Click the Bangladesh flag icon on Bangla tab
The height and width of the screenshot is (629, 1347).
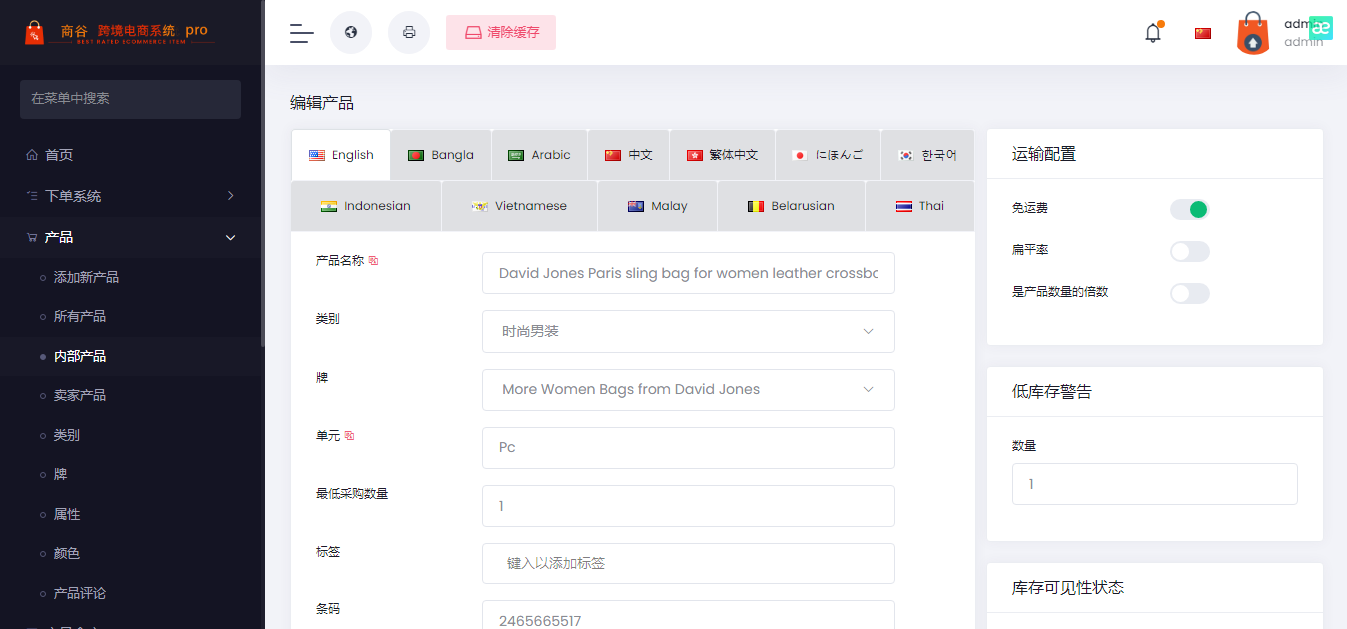click(416, 155)
